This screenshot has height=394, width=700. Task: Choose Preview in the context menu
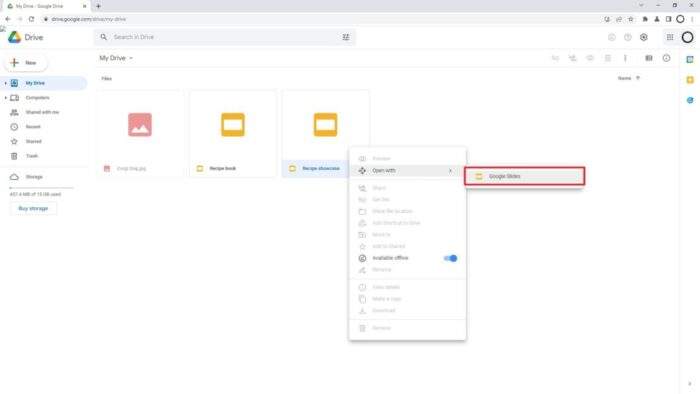pyautogui.click(x=407, y=158)
